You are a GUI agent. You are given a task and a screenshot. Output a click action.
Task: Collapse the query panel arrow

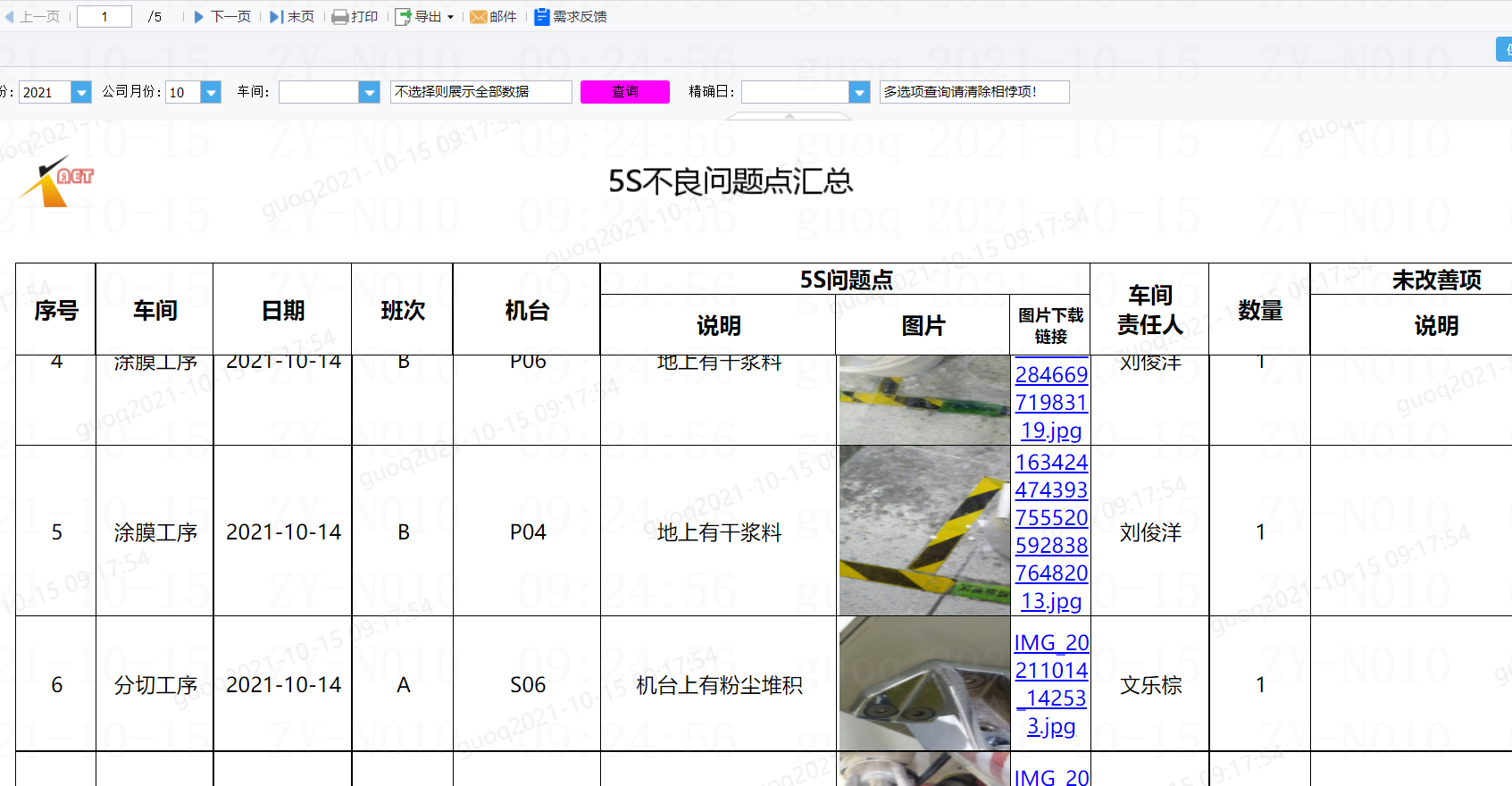[789, 116]
